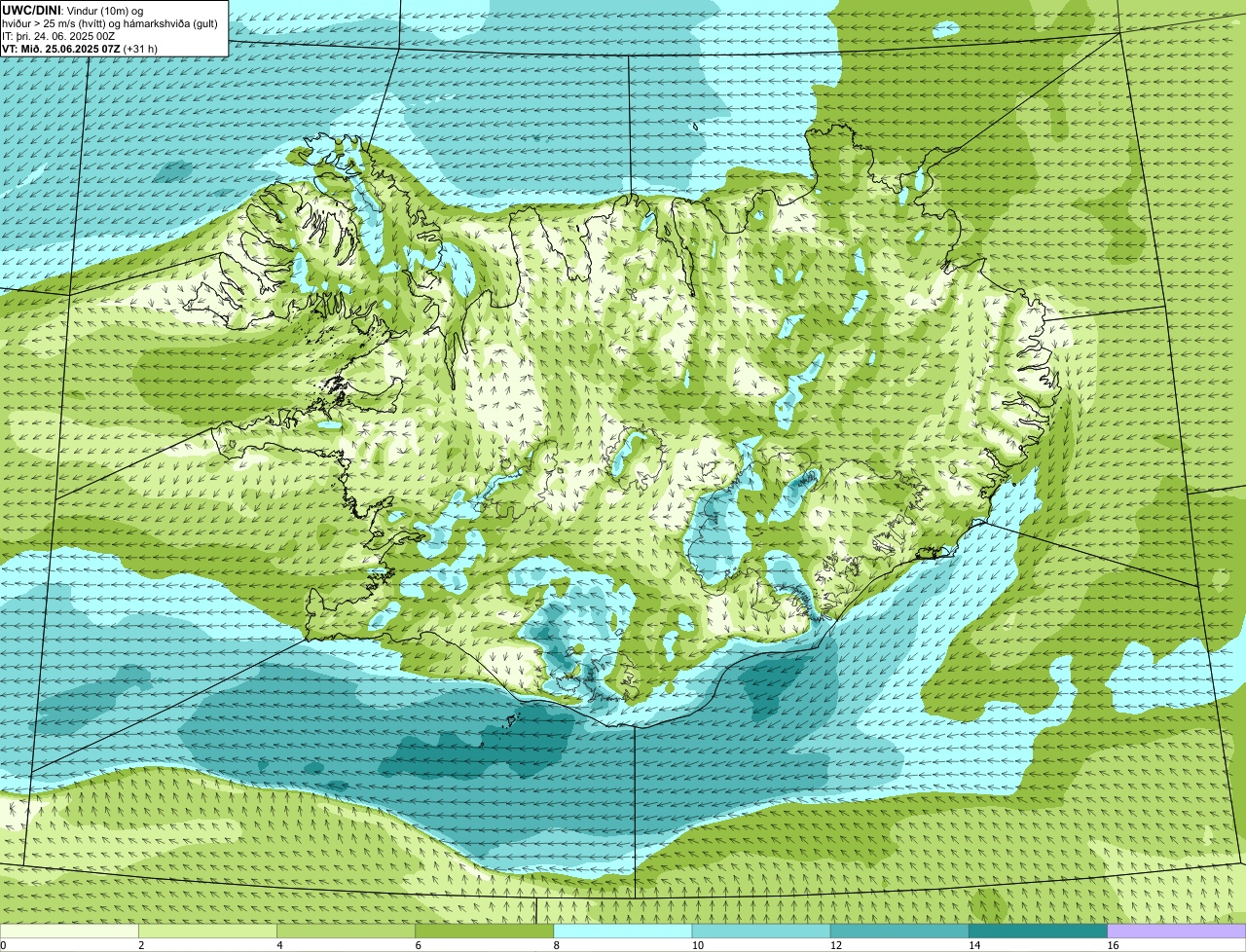The width and height of the screenshot is (1246, 952).
Task: Click the 8–10 m/s light cyan legend swatch
Action: (x=623, y=931)
